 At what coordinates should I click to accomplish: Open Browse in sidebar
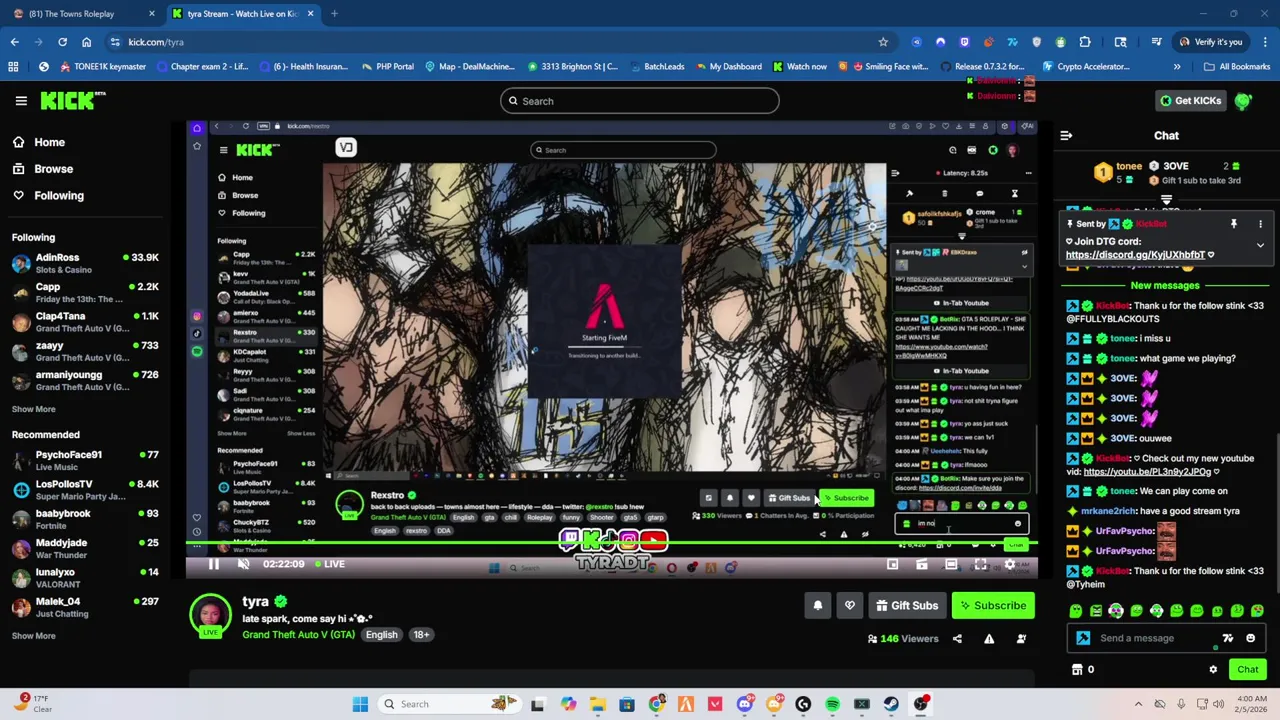(53, 169)
